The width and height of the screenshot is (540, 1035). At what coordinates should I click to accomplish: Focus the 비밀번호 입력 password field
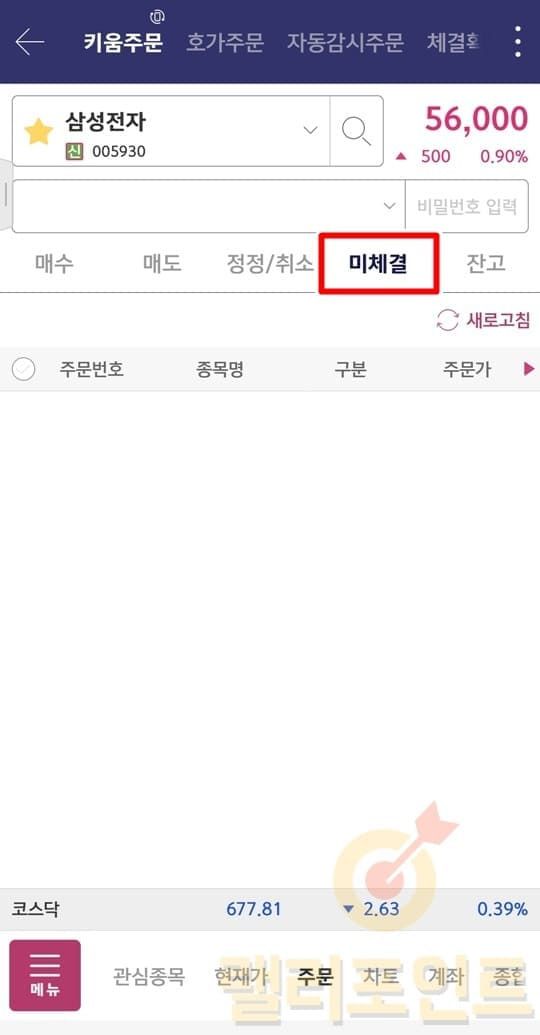467,206
